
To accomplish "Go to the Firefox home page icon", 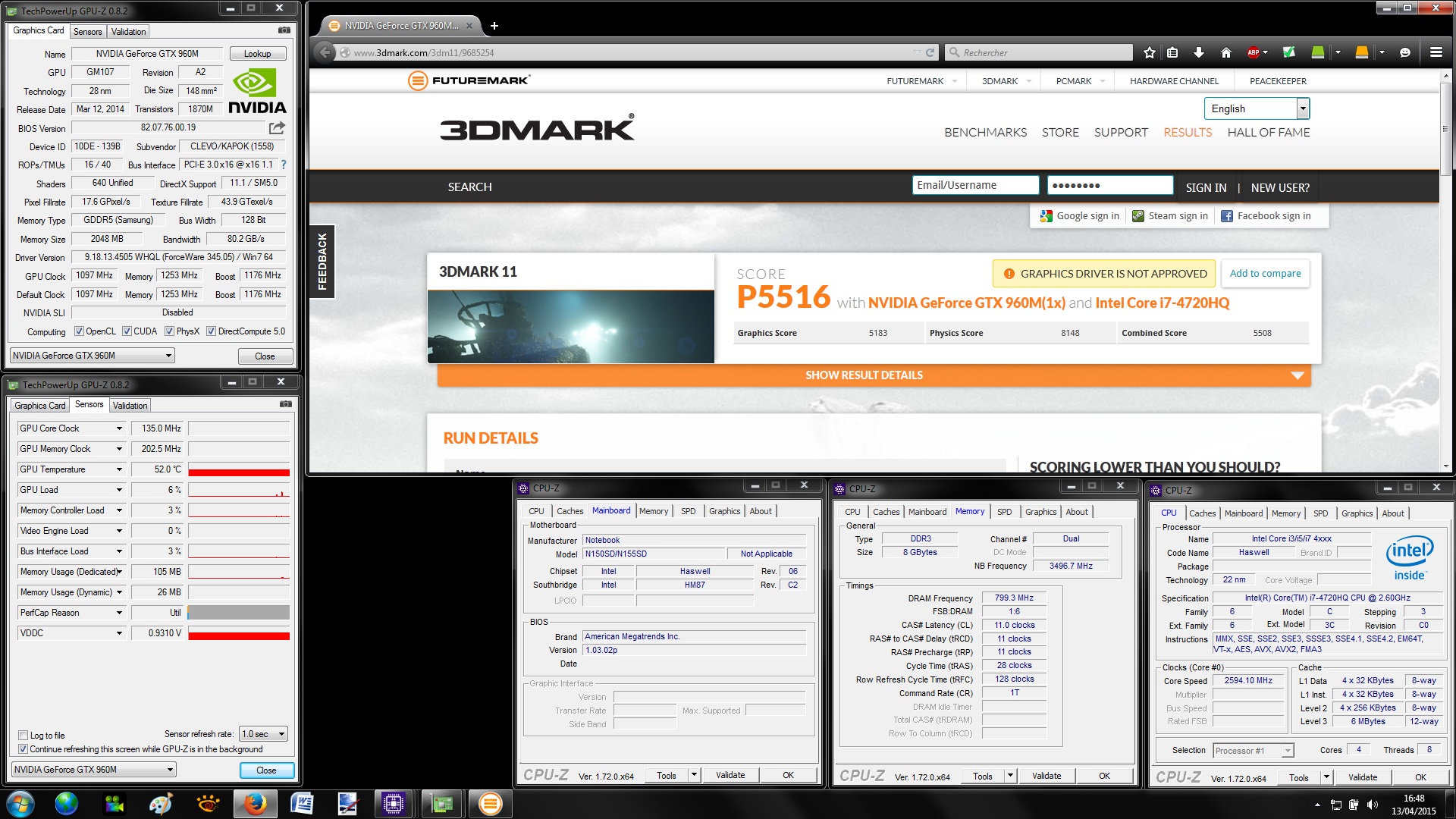I will click(x=1226, y=52).
